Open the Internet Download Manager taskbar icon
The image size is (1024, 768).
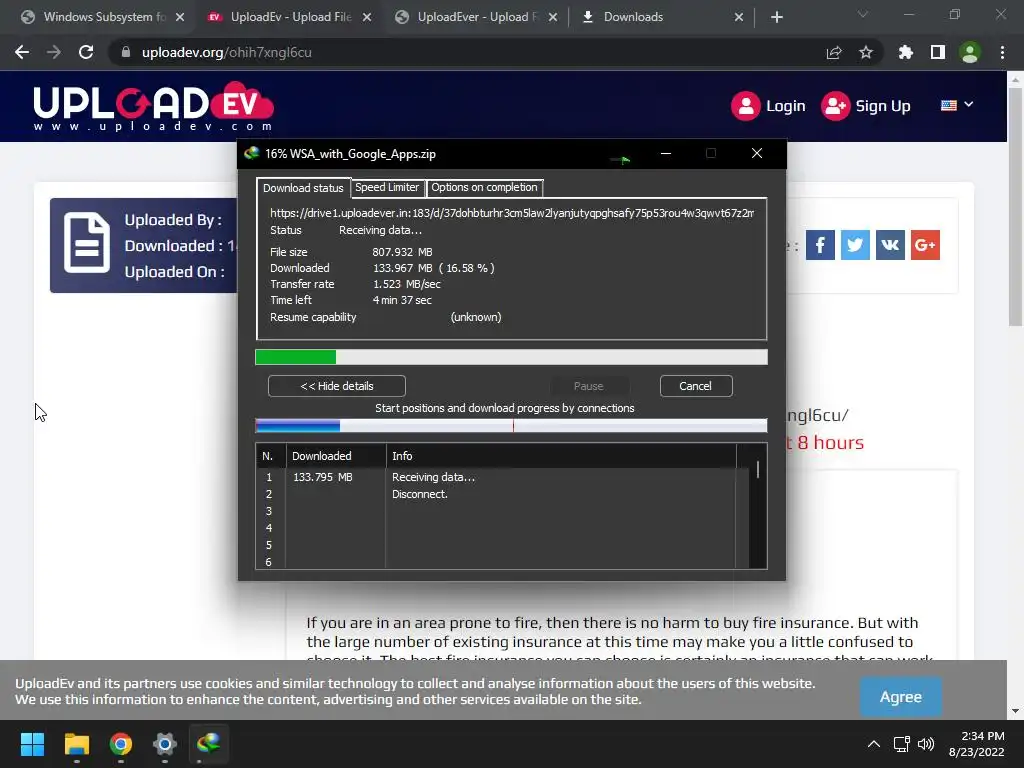[208, 744]
